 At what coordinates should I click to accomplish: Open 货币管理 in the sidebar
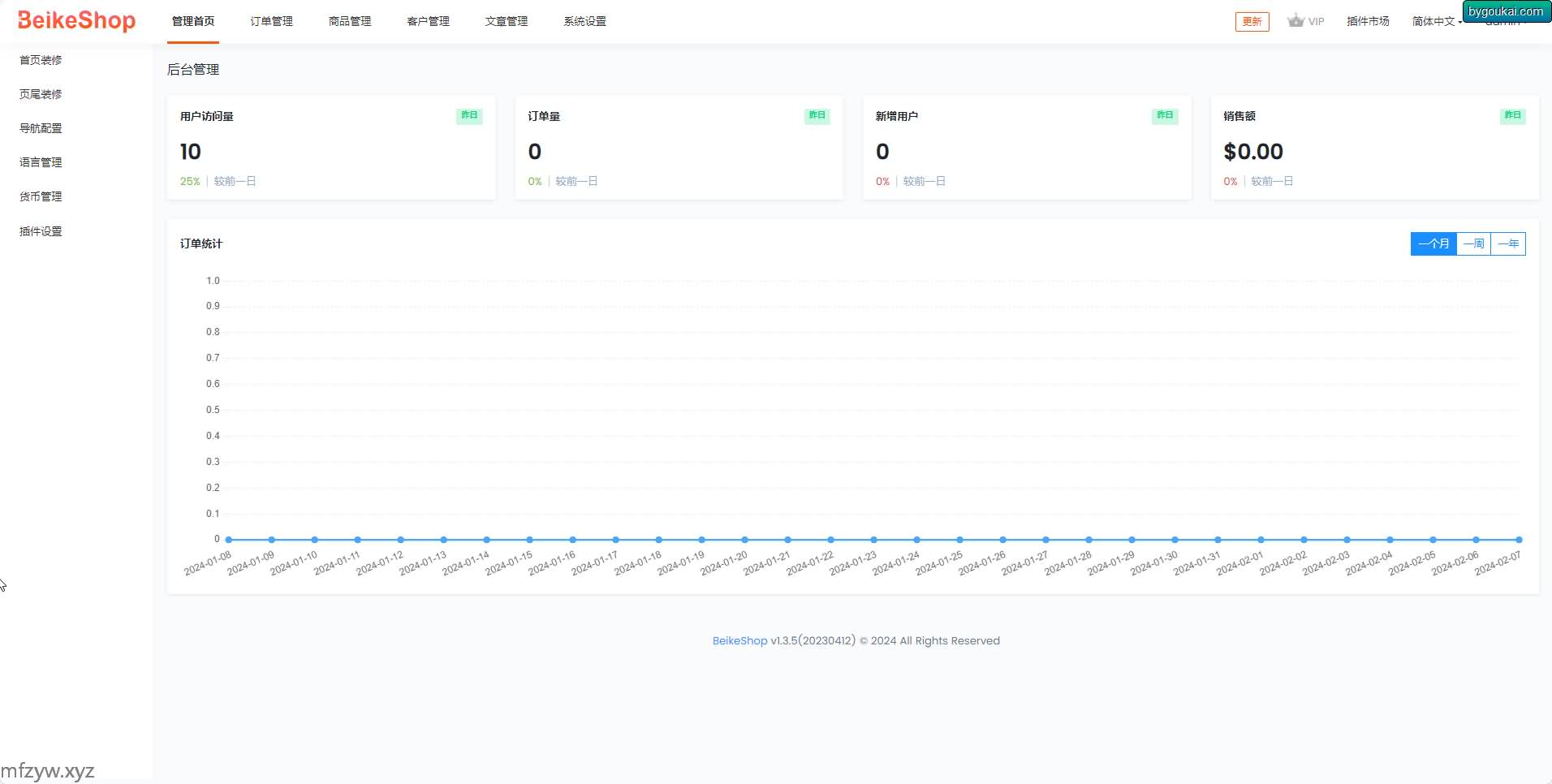tap(41, 196)
